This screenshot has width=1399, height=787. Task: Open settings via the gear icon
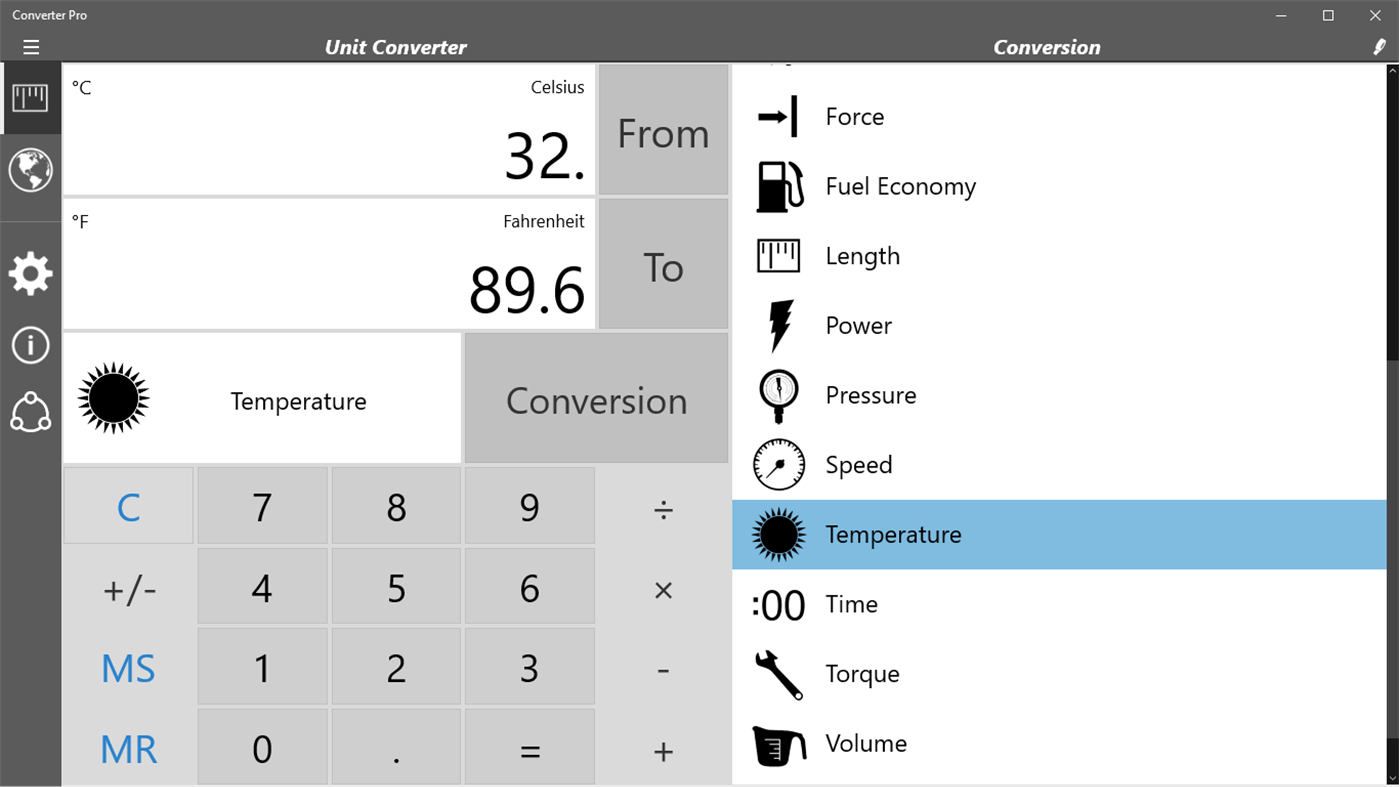click(30, 273)
